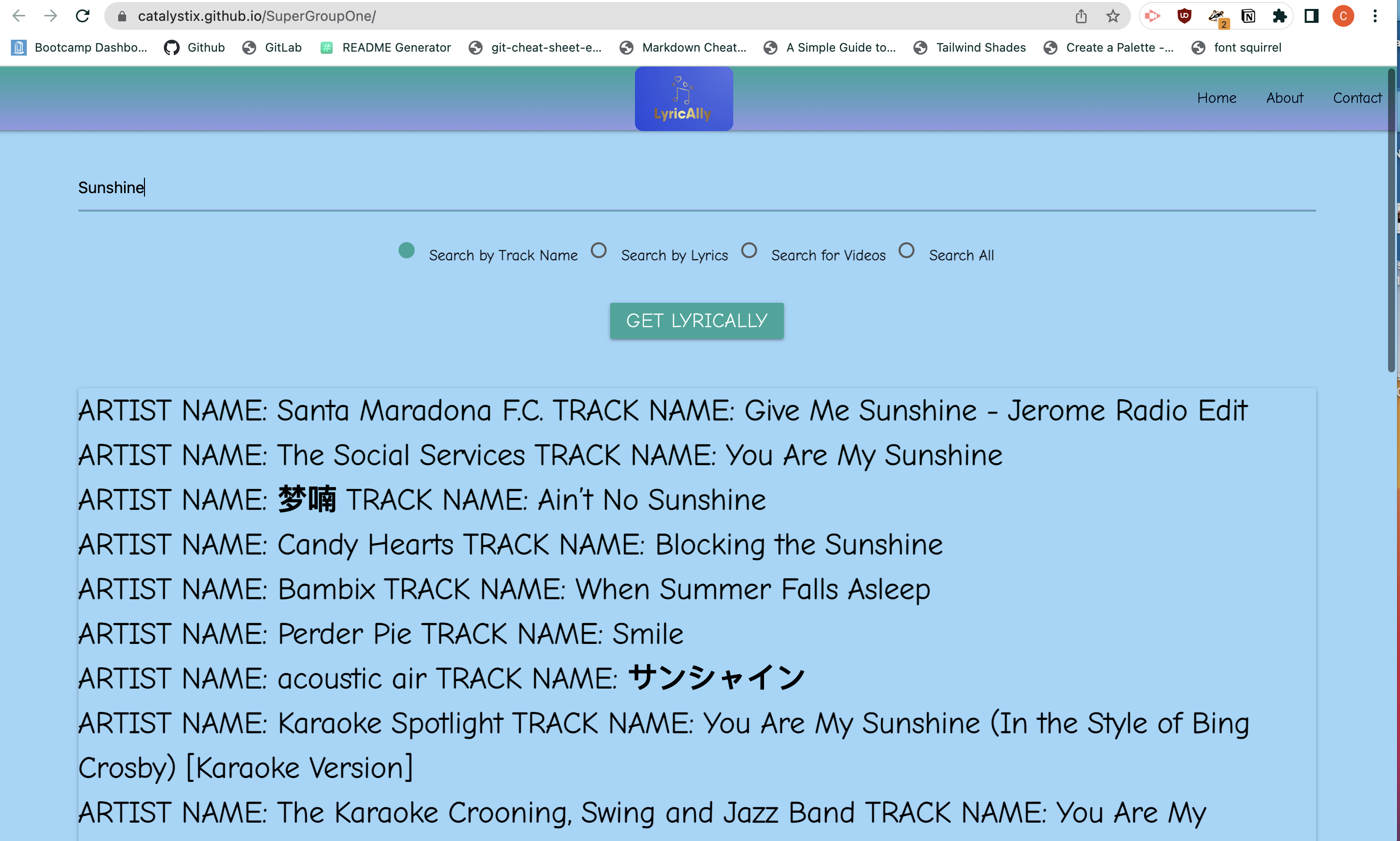Open the Notion web clipper extension
The height and width of the screenshot is (841, 1400).
(1248, 16)
